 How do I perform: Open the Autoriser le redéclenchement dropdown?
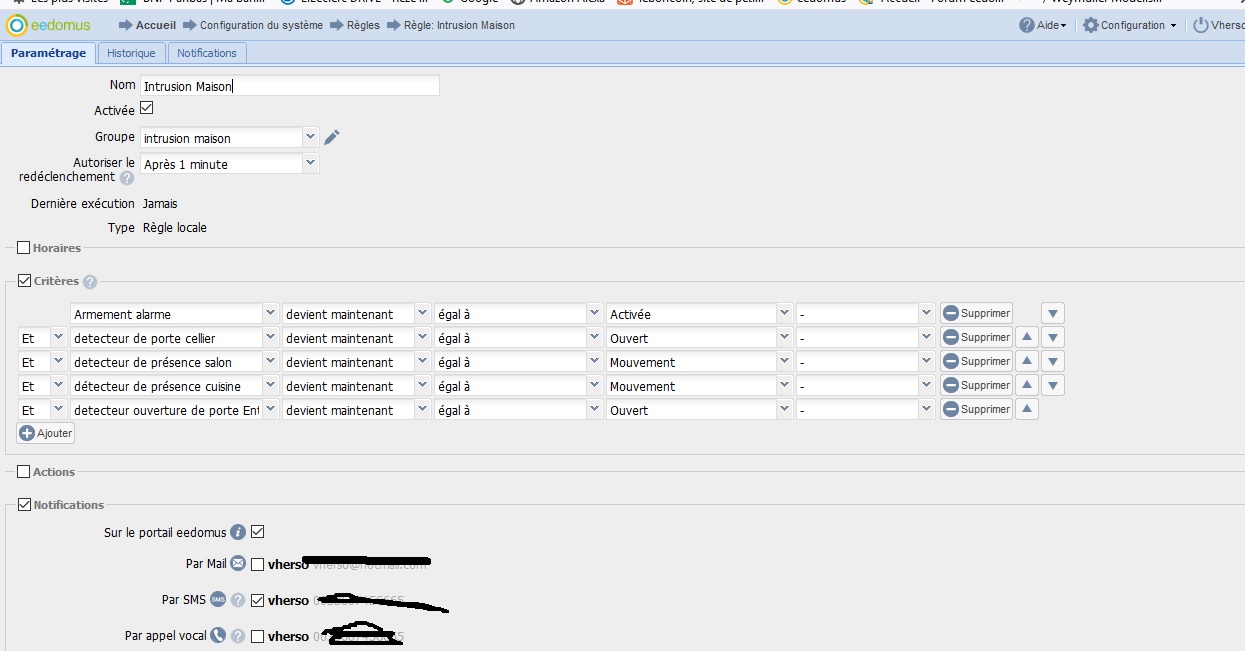[310, 163]
